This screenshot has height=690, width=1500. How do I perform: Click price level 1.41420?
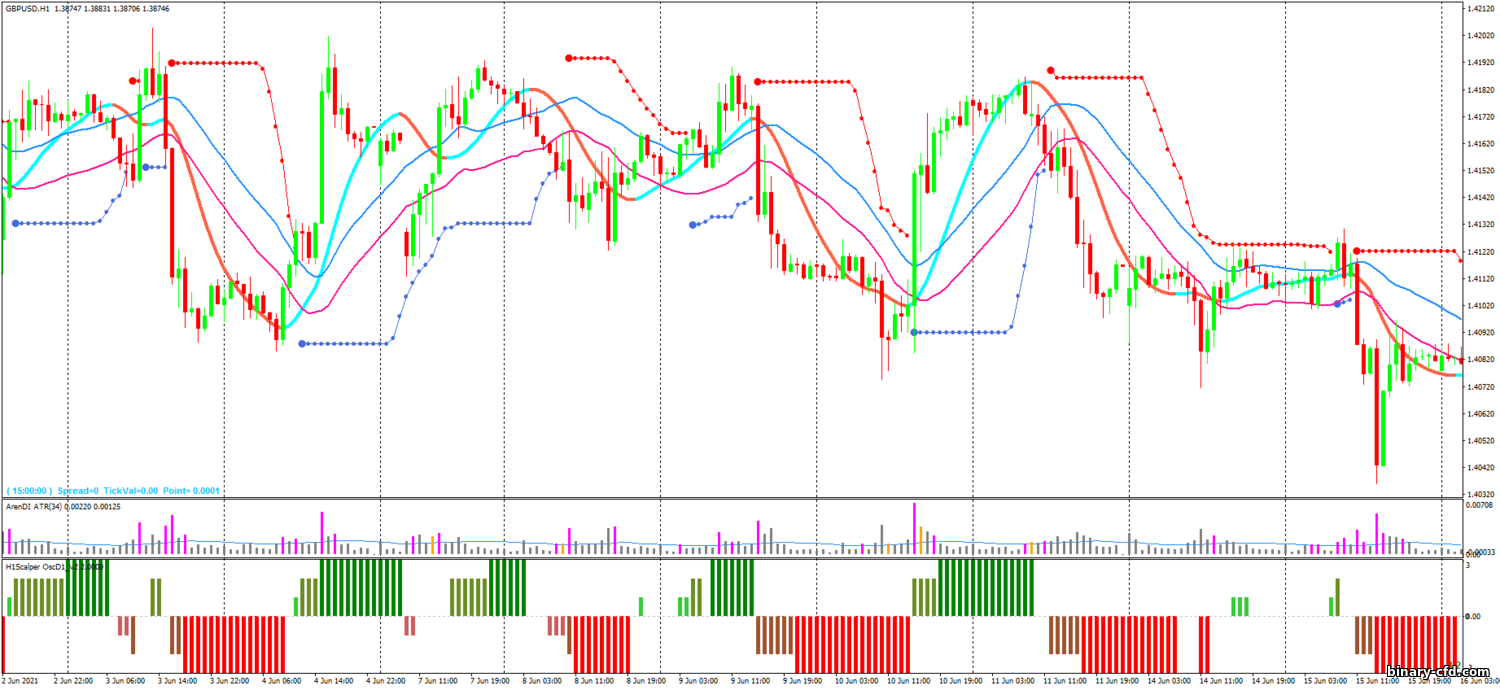1480,198
